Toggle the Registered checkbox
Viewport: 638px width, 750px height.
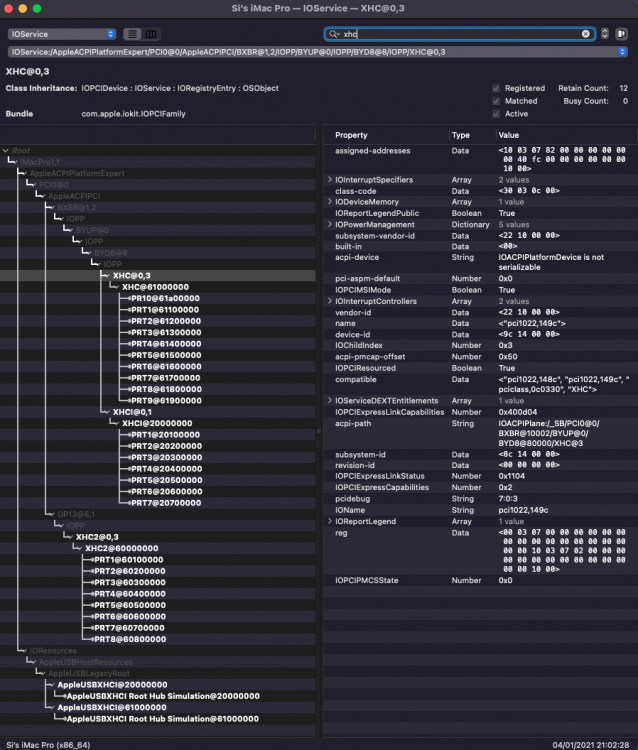click(496, 88)
